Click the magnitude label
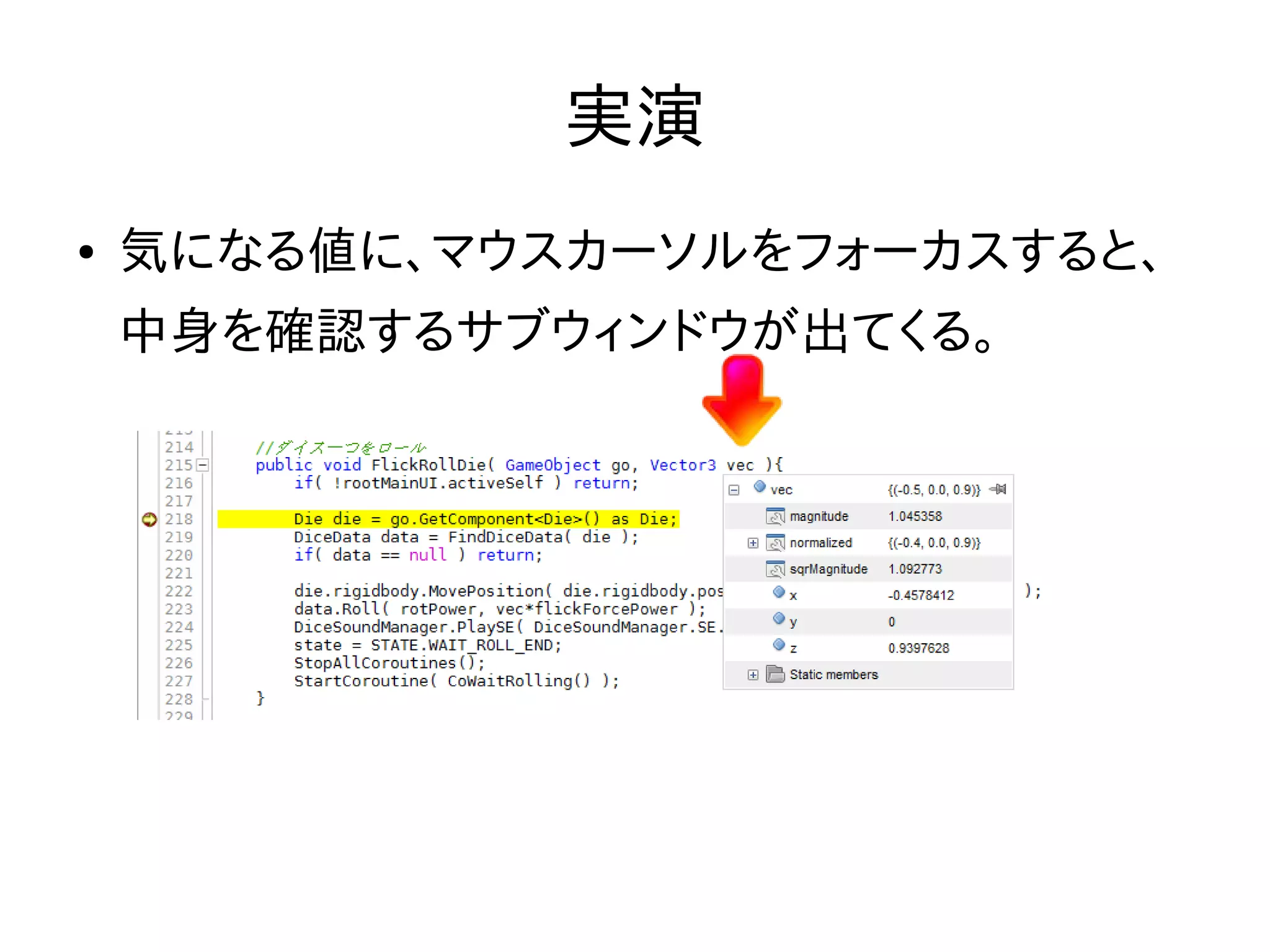This screenshot has width=1270, height=952. (x=819, y=517)
